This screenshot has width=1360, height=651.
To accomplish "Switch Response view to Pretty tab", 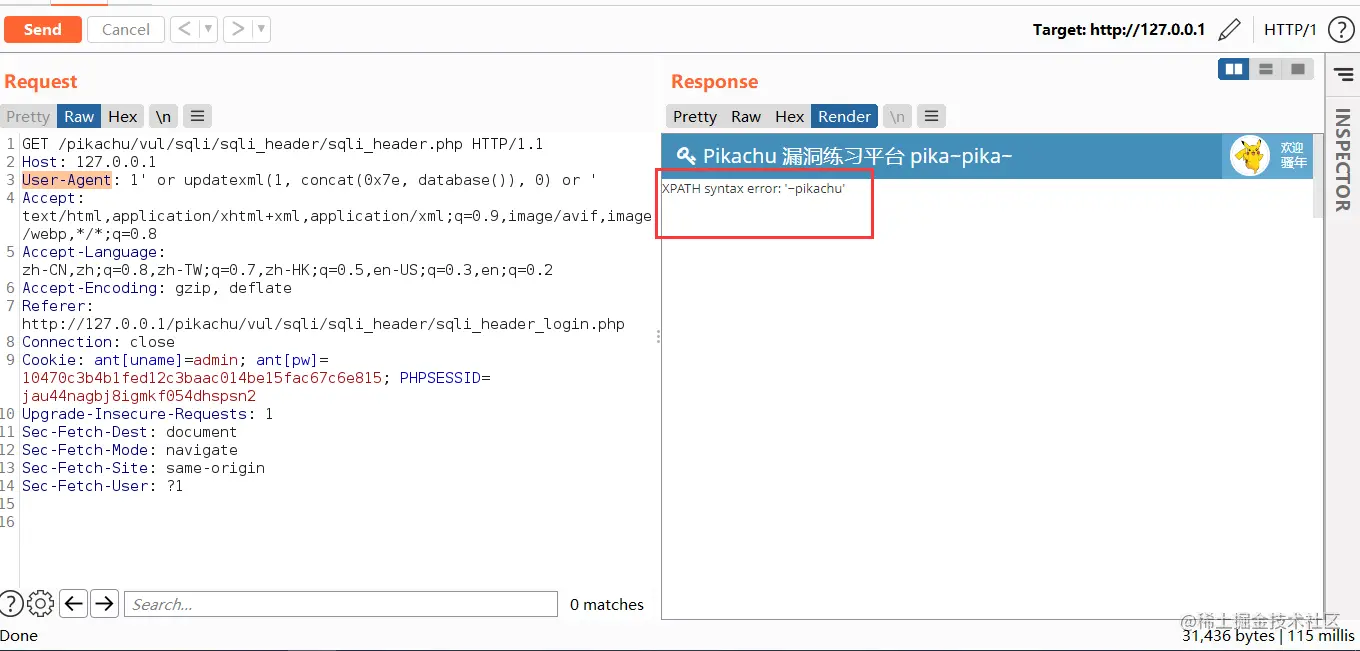I will pyautogui.click(x=695, y=116).
